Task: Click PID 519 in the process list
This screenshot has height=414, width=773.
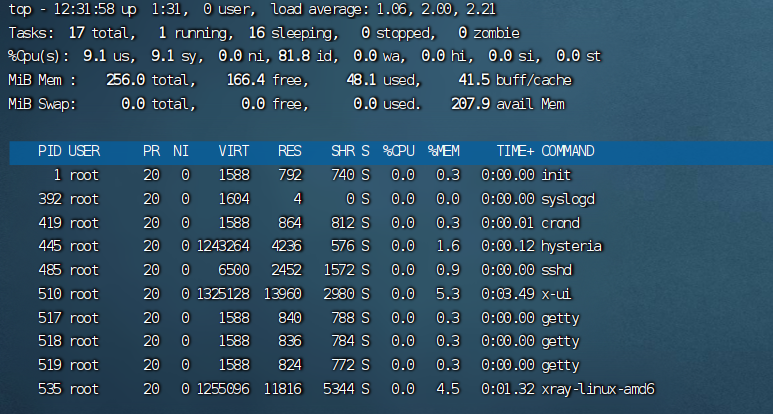Action: point(49,364)
